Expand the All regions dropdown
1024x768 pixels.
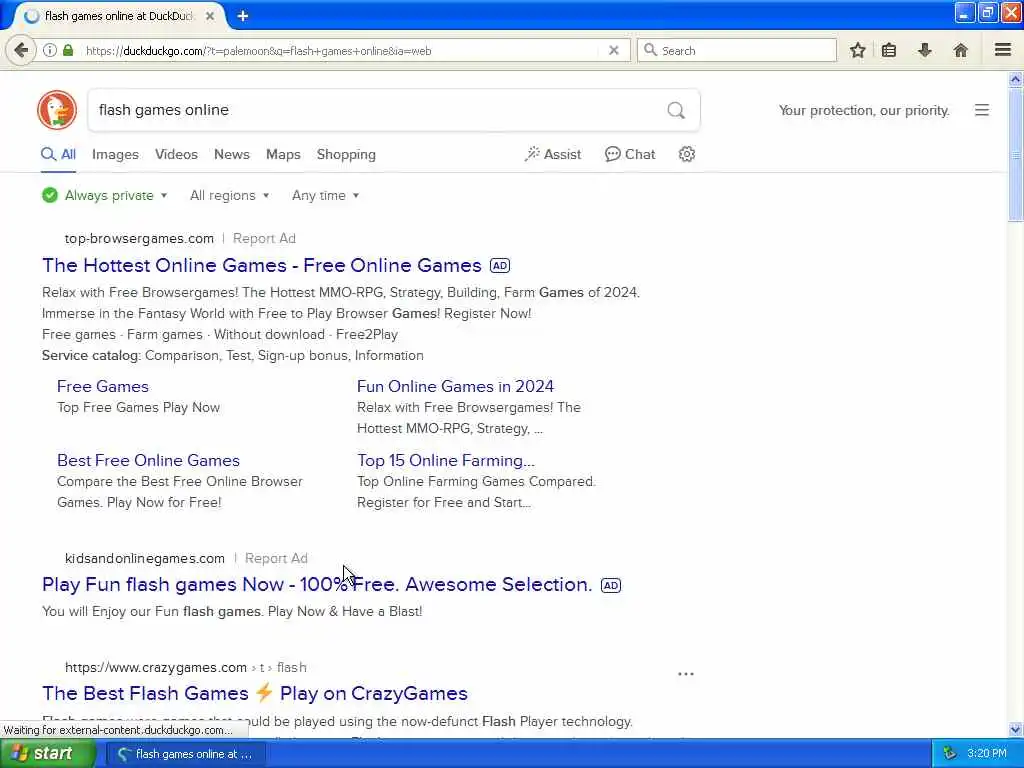pos(229,195)
